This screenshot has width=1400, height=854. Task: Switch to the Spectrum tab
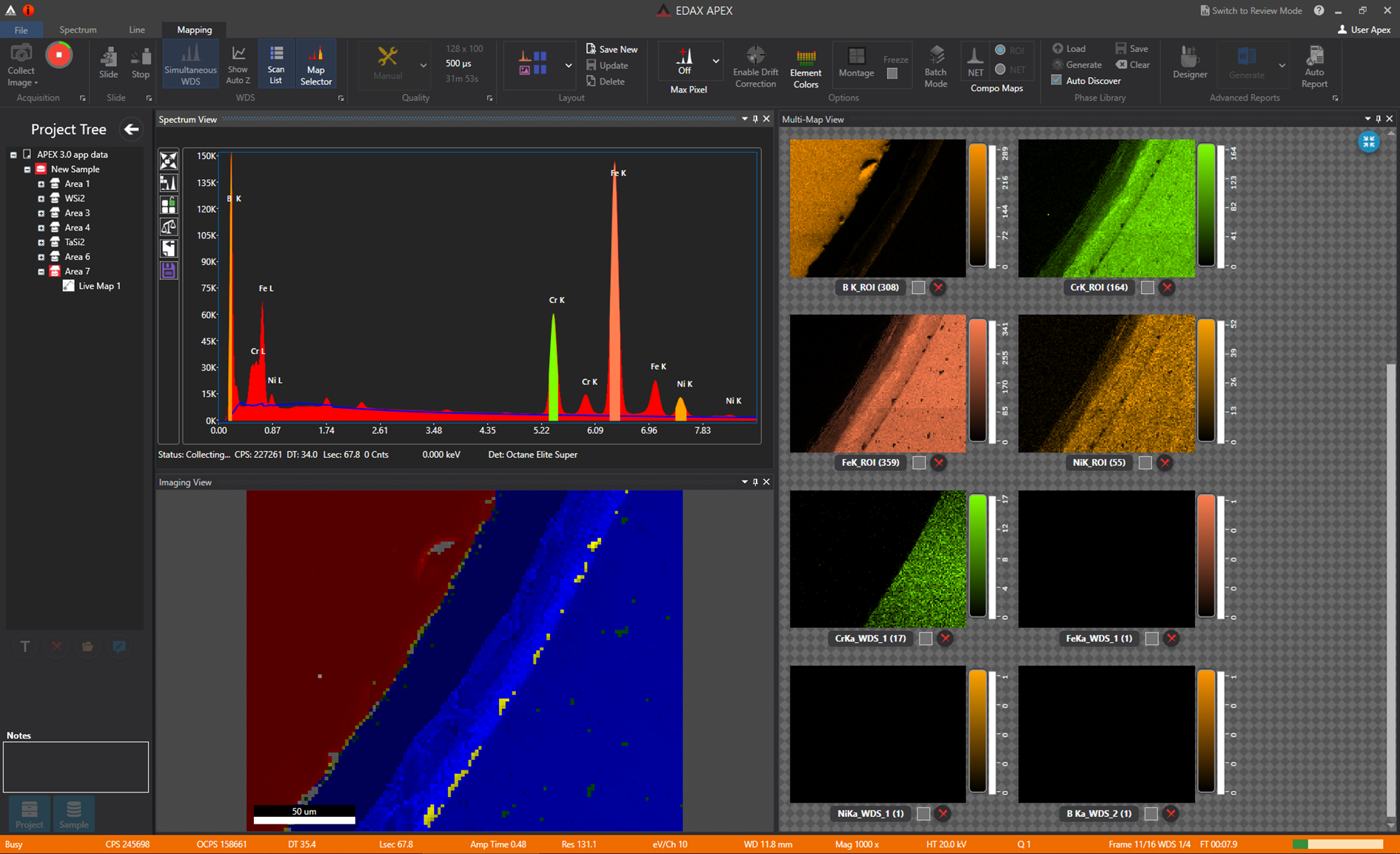click(x=78, y=30)
